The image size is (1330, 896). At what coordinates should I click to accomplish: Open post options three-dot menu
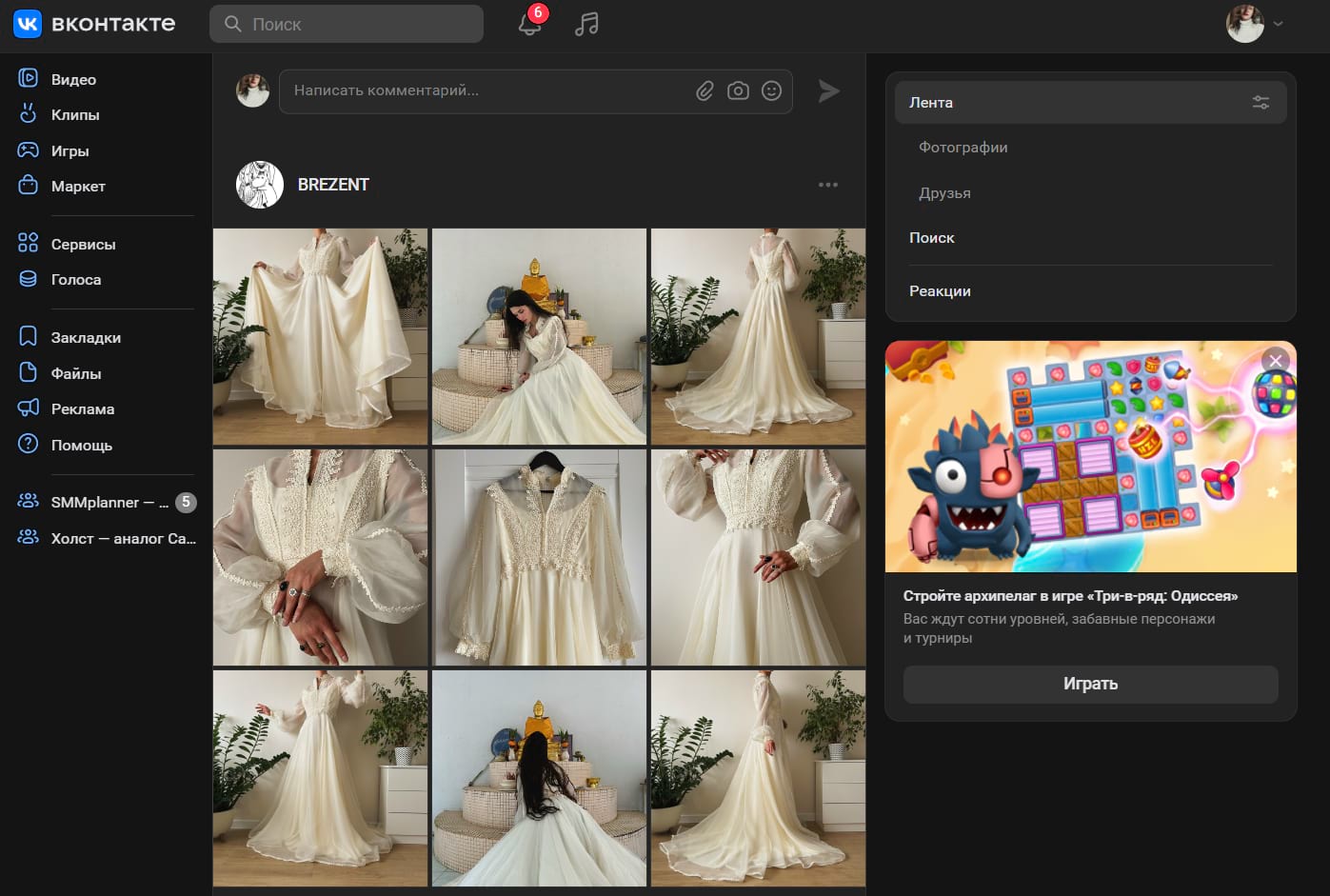[x=828, y=185]
